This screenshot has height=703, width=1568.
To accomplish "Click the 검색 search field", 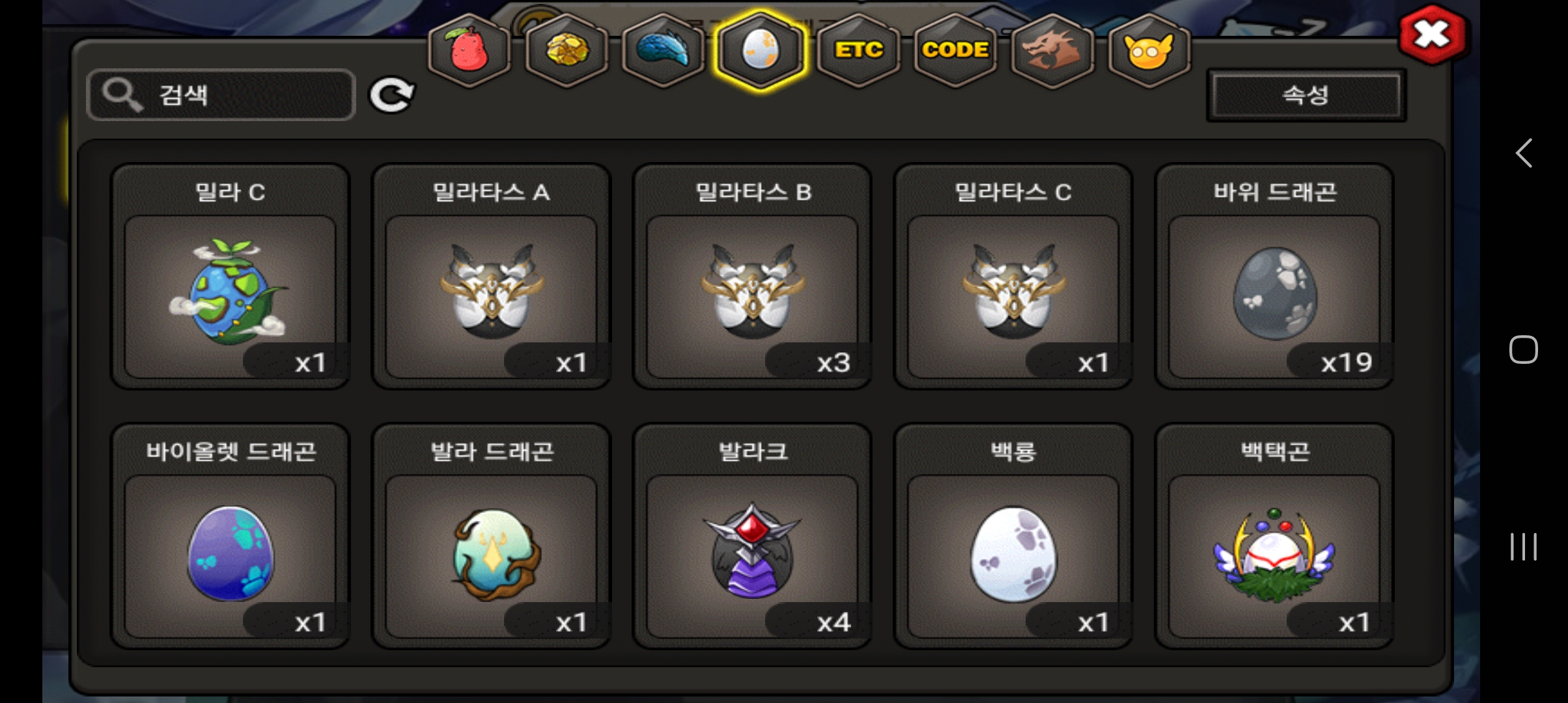I will [x=221, y=95].
